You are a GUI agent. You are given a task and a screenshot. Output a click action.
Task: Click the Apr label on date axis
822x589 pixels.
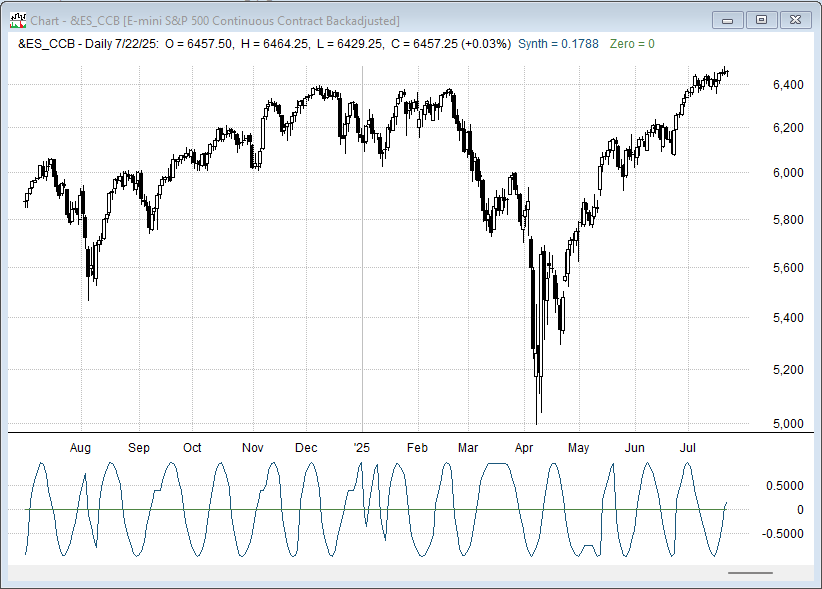525,448
